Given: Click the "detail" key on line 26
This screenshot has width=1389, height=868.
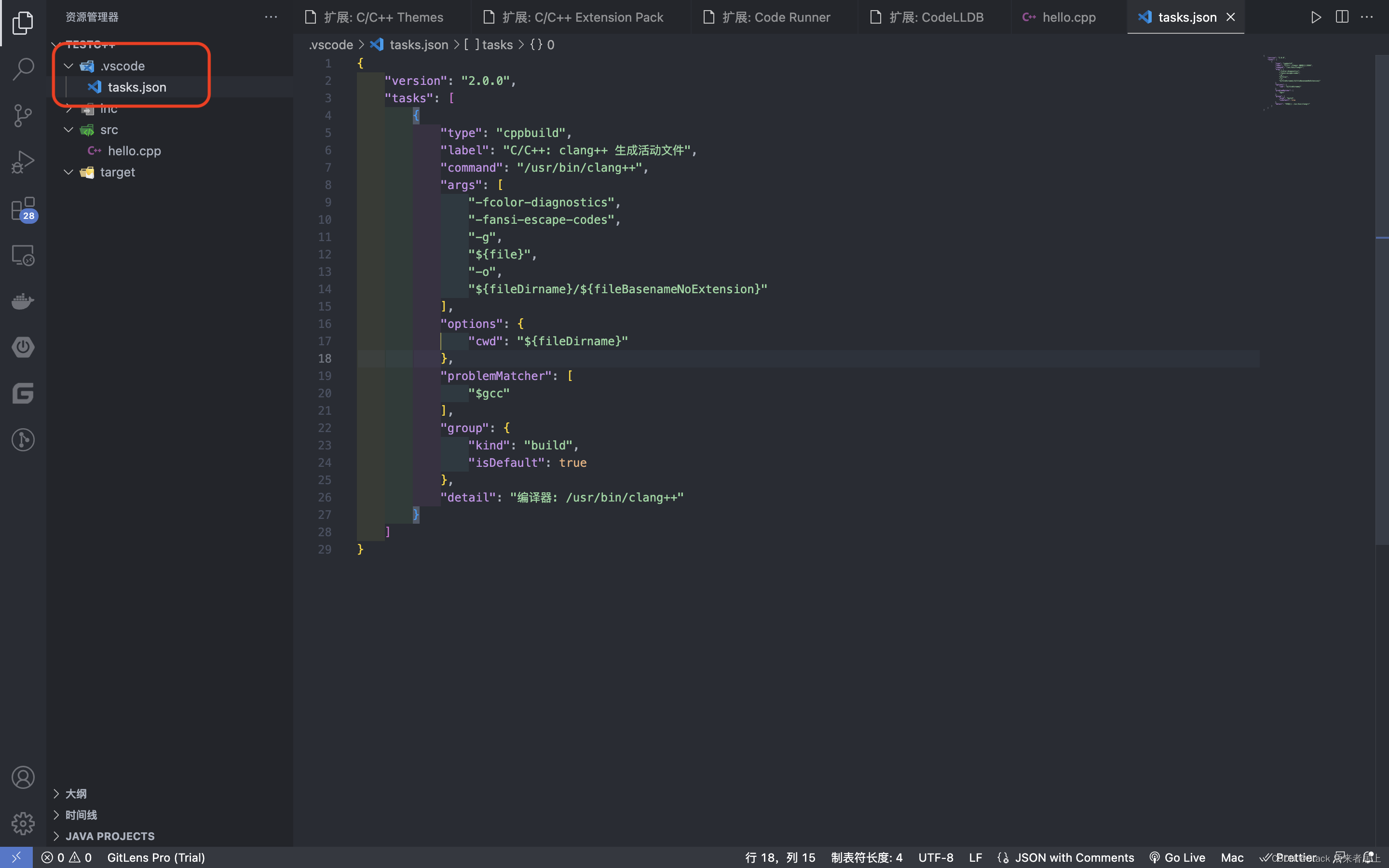Looking at the screenshot, I should (x=468, y=497).
